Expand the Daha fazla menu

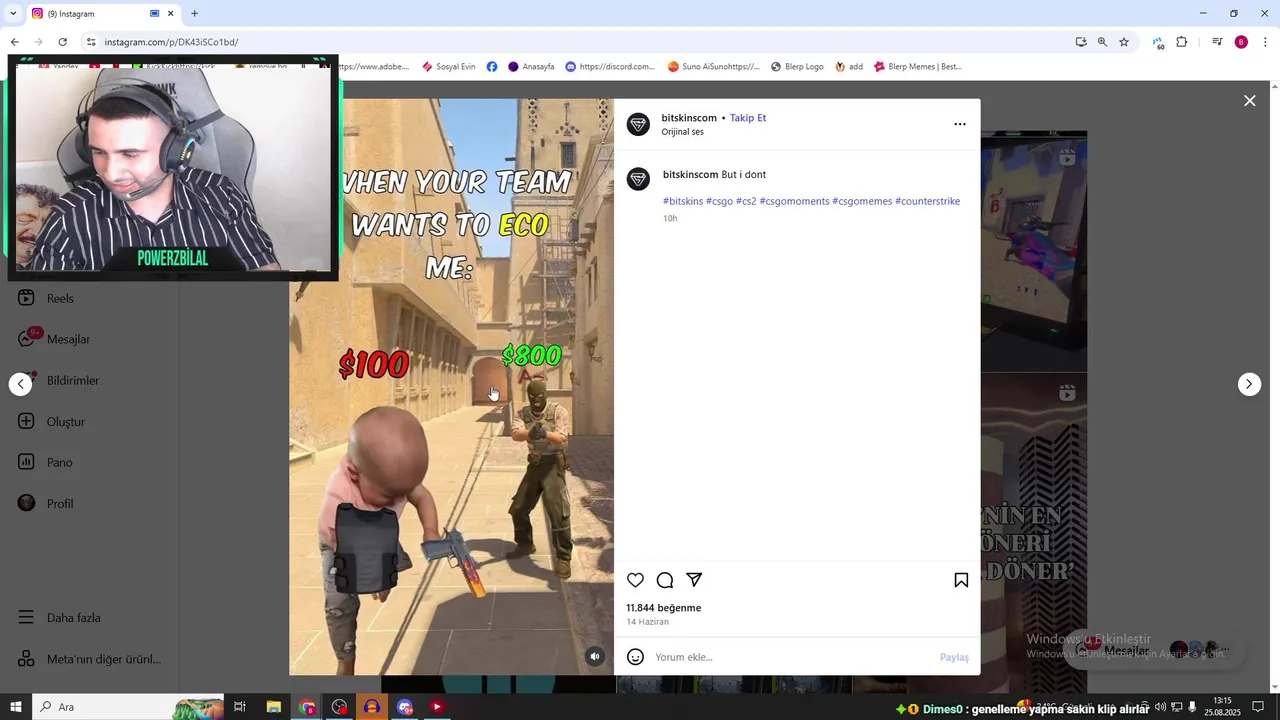[60, 618]
